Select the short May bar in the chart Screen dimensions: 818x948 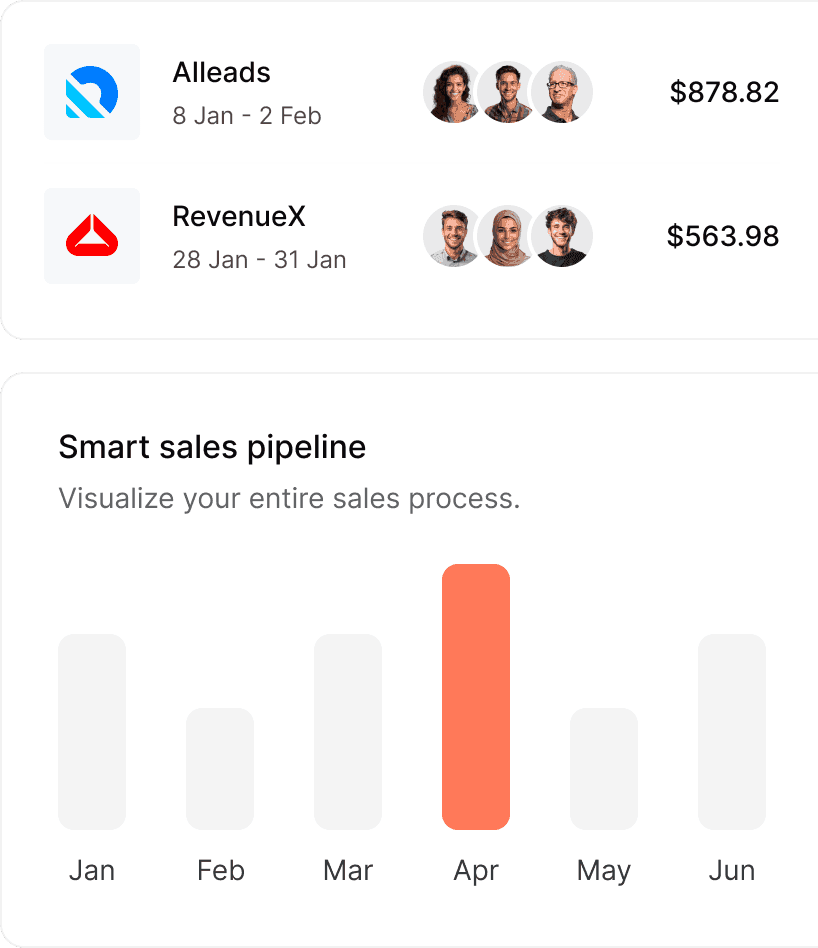[604, 768]
